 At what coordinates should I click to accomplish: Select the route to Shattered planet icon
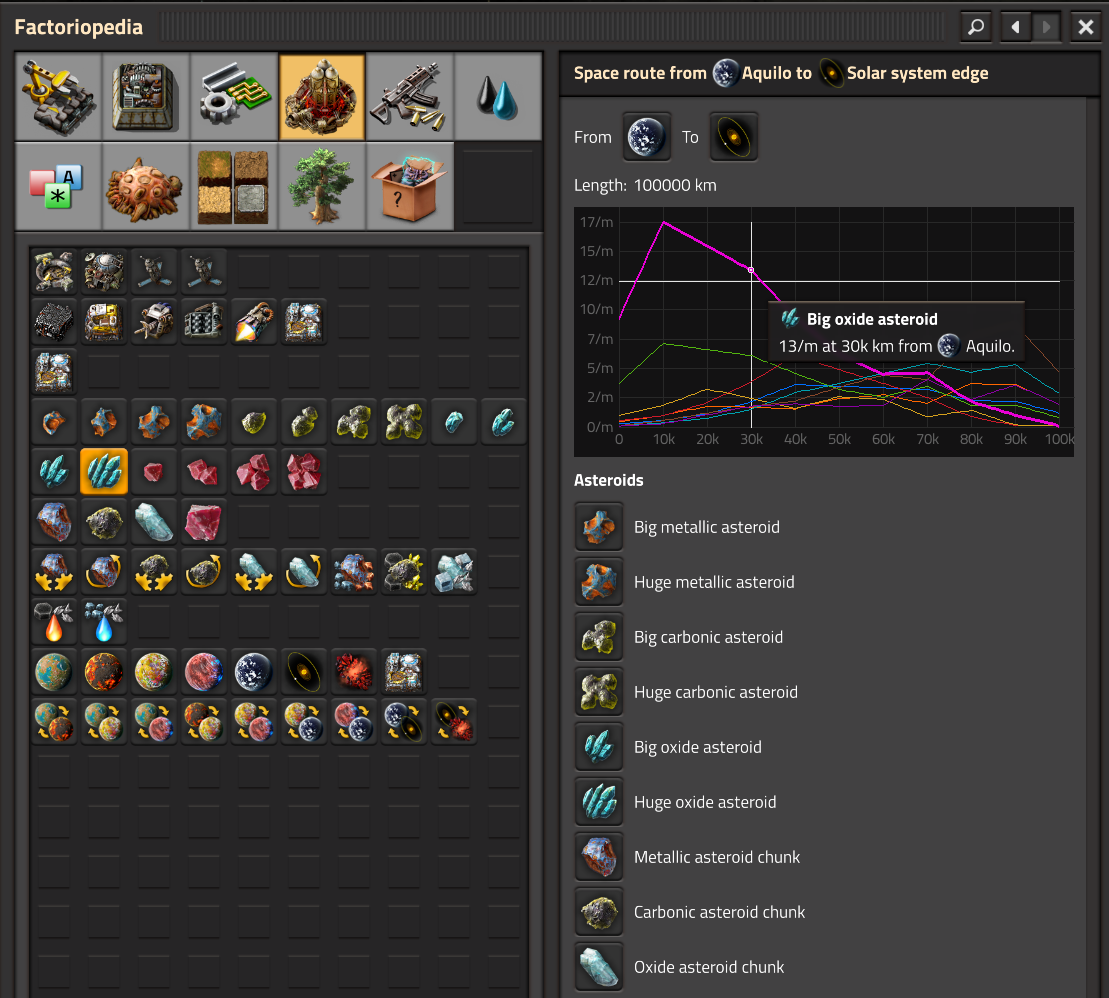coord(454,722)
